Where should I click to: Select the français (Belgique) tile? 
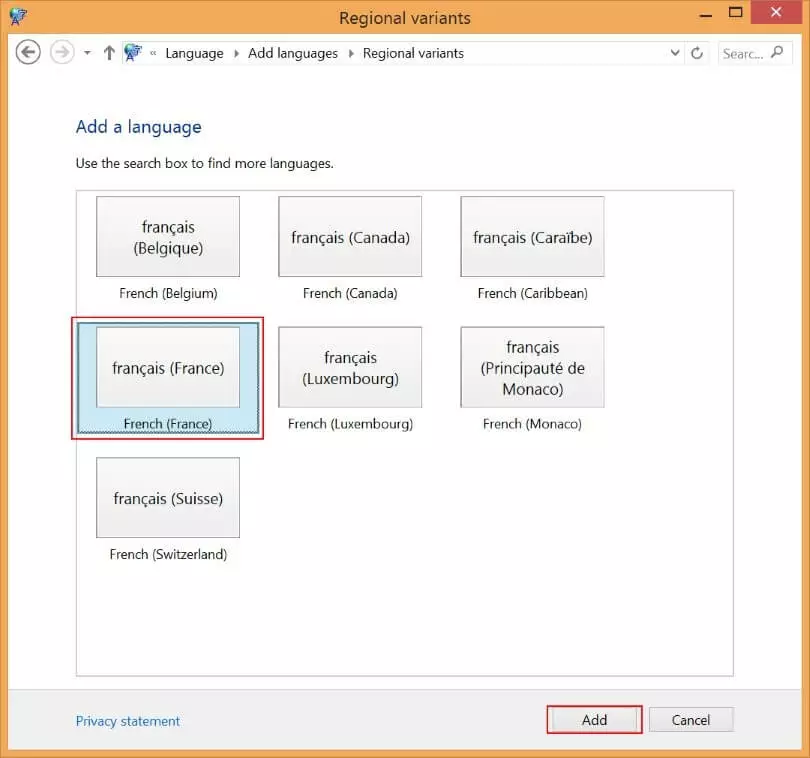coord(168,237)
